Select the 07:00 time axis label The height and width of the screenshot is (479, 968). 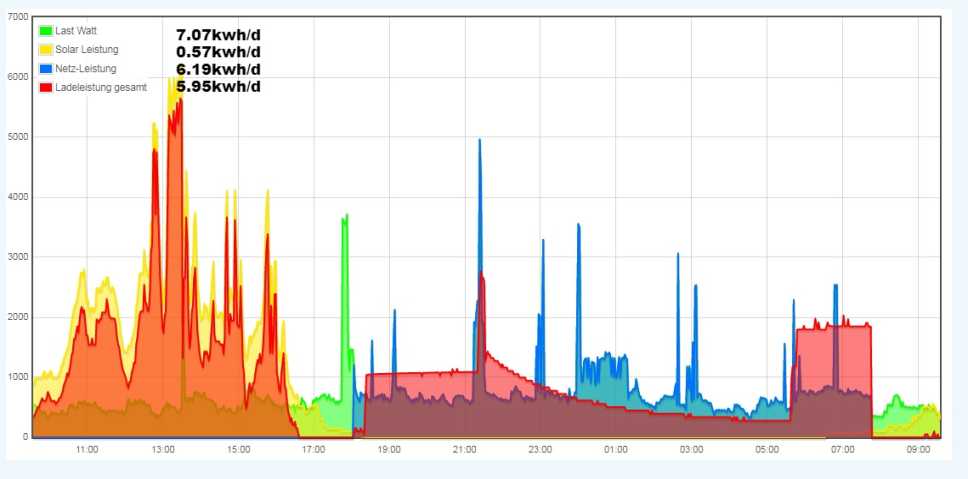pyautogui.click(x=842, y=450)
